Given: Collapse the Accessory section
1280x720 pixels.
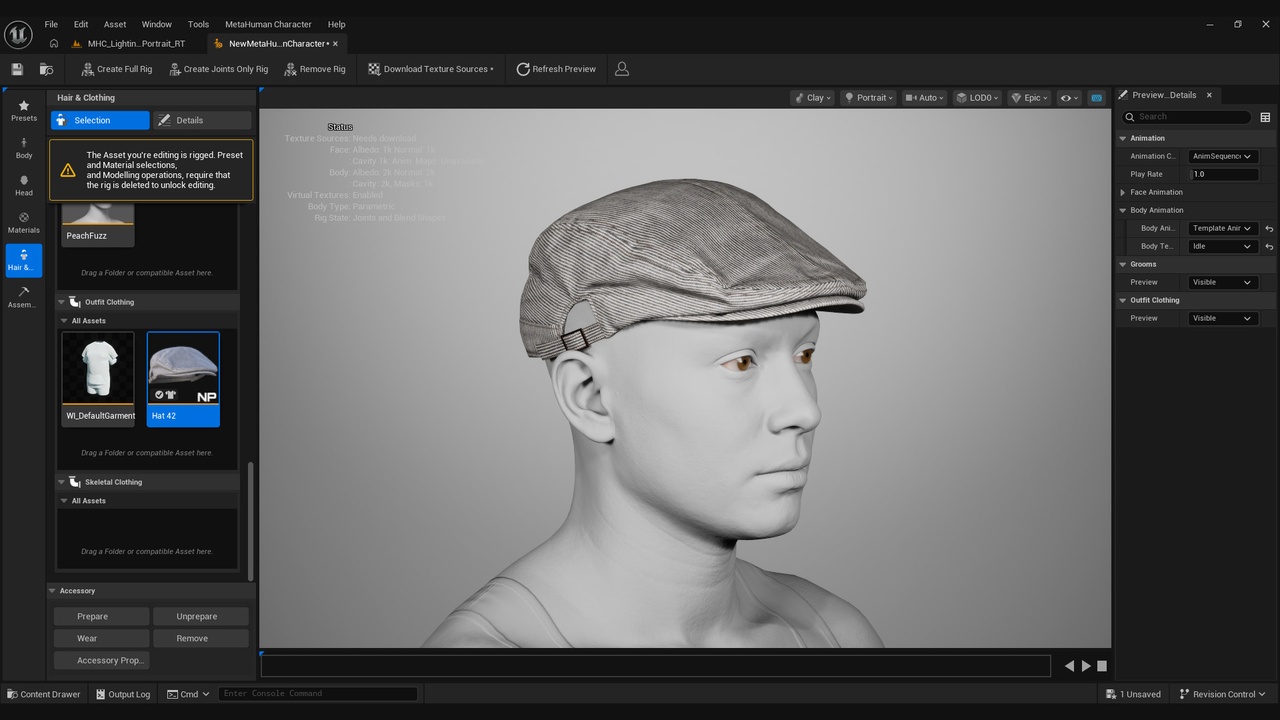Looking at the screenshot, I should [53, 591].
